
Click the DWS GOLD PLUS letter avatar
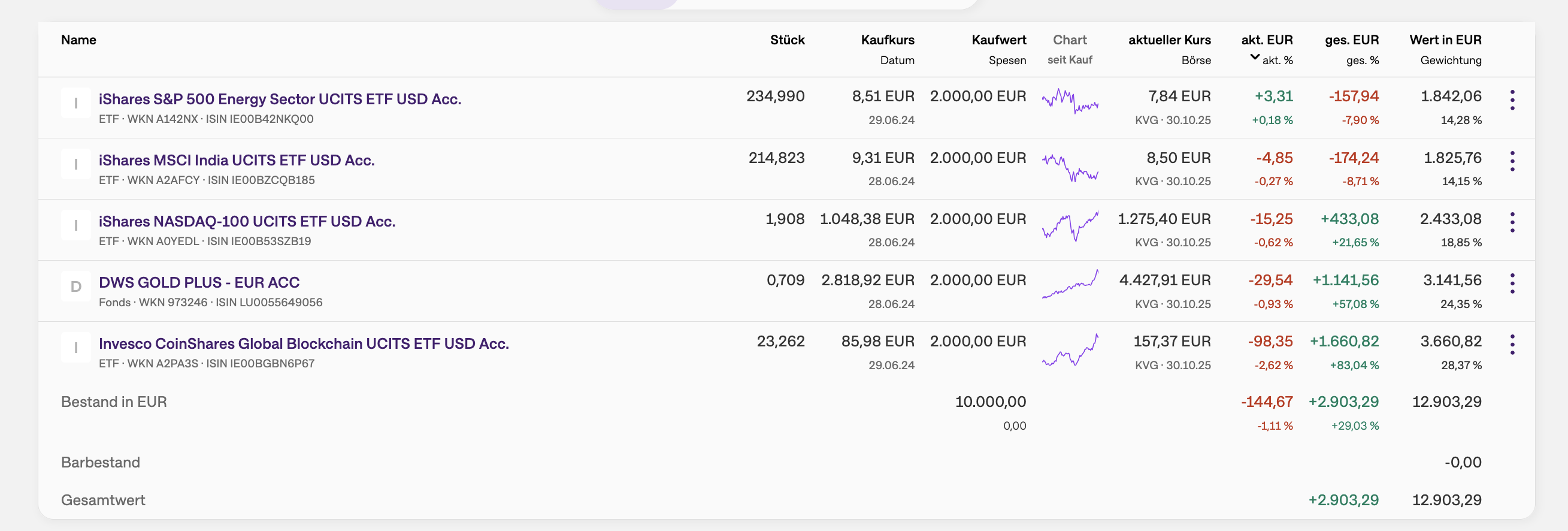click(x=76, y=287)
